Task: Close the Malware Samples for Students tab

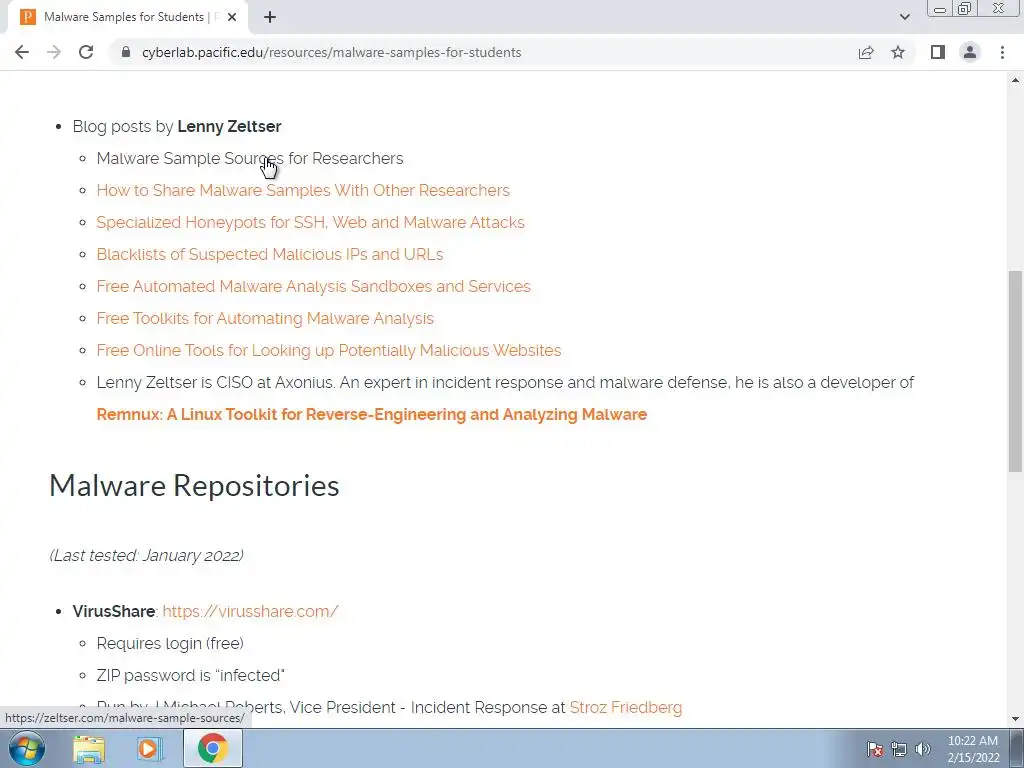Action: click(232, 17)
